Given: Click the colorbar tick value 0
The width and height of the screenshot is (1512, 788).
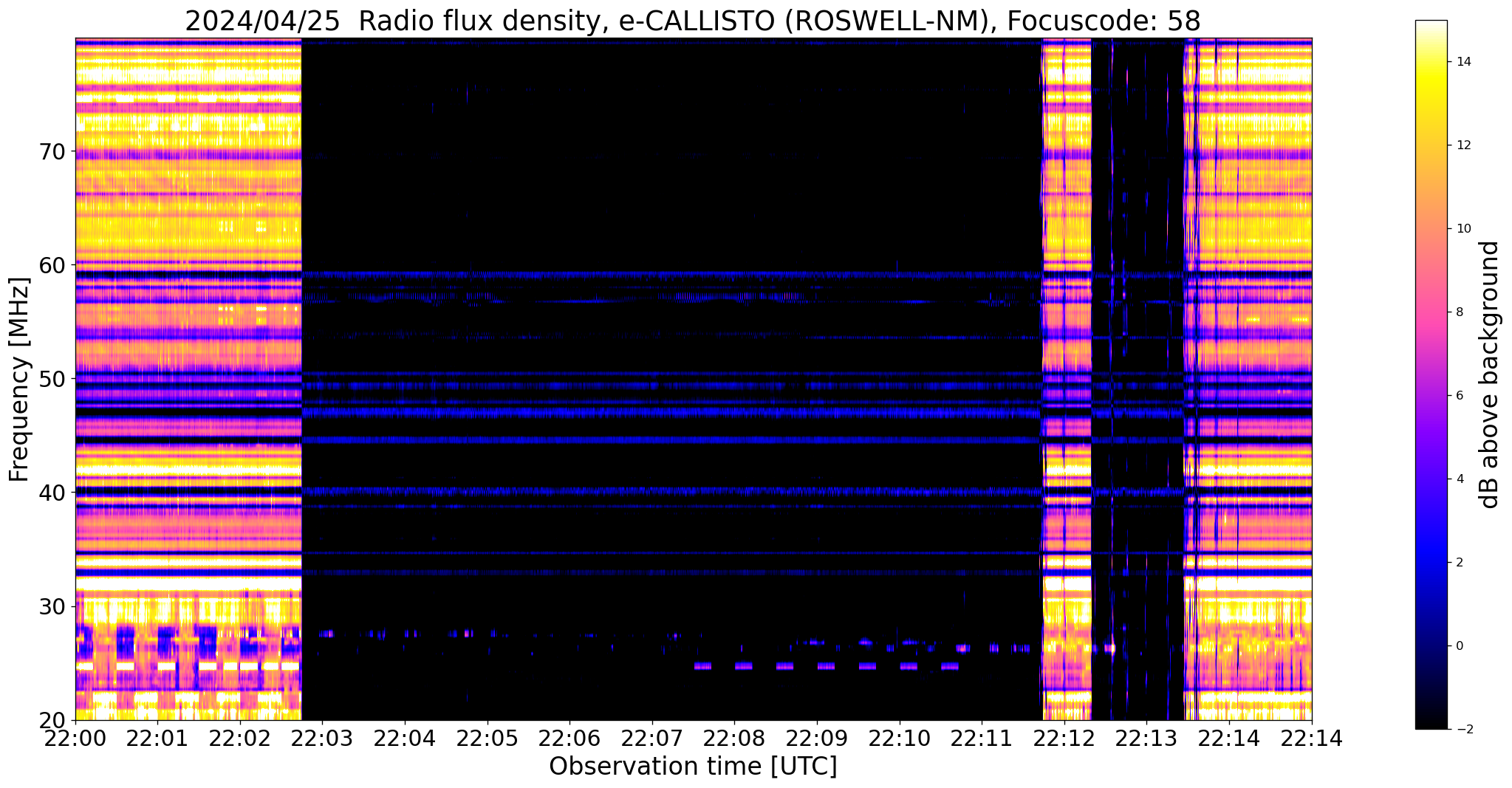Looking at the screenshot, I should [1460, 646].
